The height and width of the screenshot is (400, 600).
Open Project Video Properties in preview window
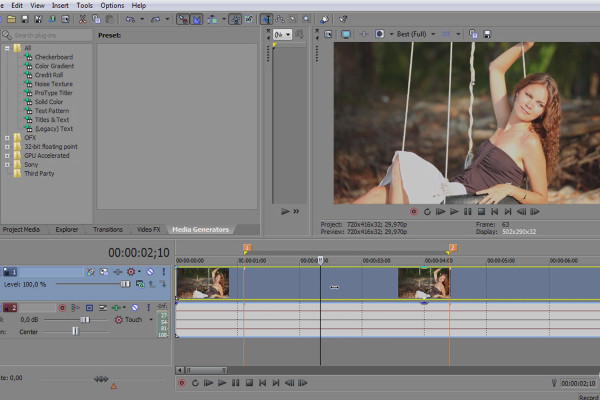(328, 34)
